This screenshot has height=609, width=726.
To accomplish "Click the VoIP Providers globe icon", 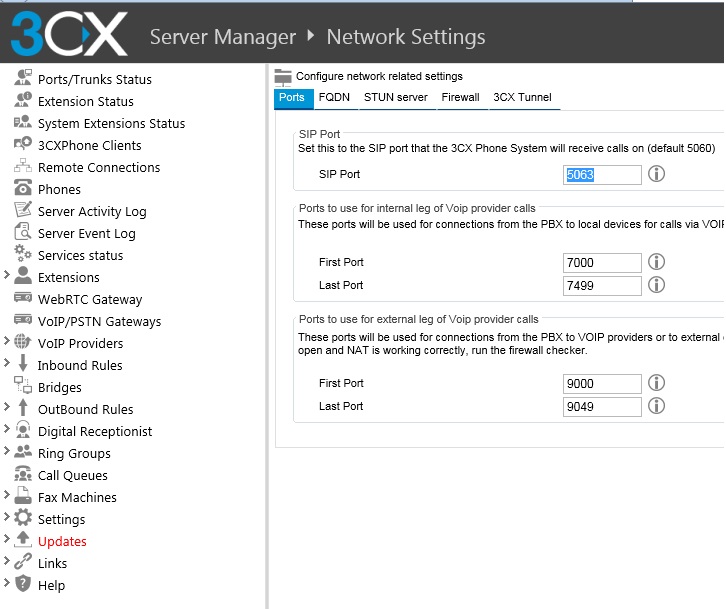I will [x=23, y=341].
